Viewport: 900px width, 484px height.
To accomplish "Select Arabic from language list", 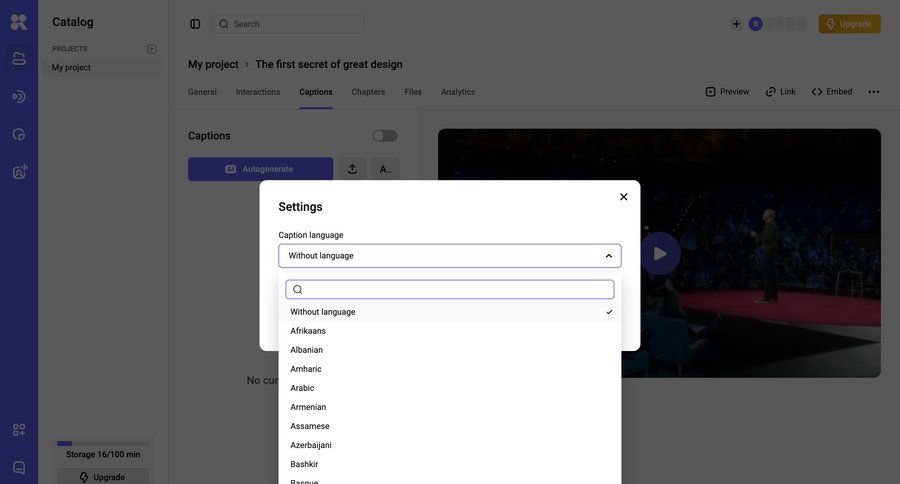I will pos(450,388).
